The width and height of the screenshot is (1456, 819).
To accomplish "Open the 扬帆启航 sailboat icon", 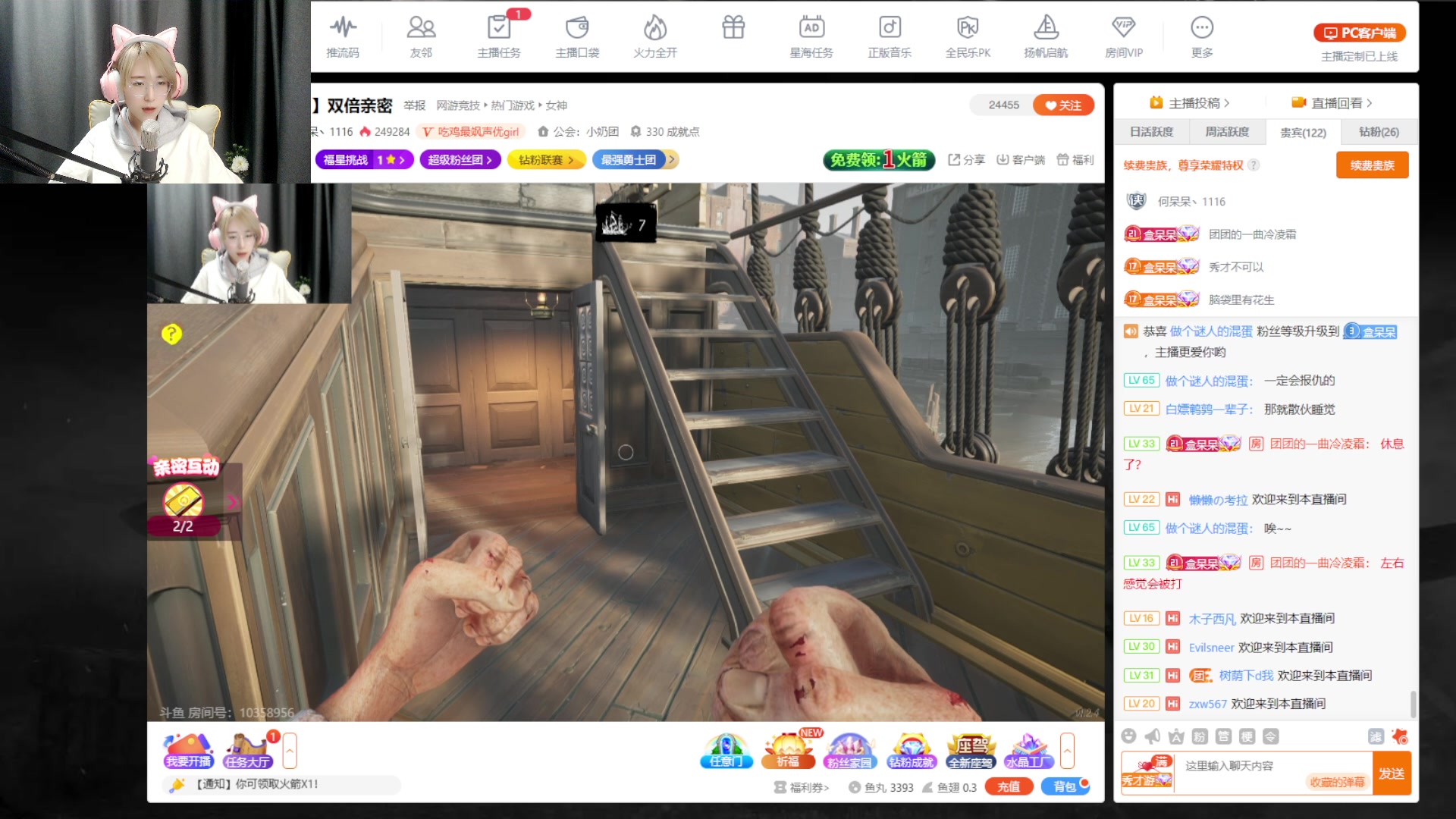I will pos(1046,36).
